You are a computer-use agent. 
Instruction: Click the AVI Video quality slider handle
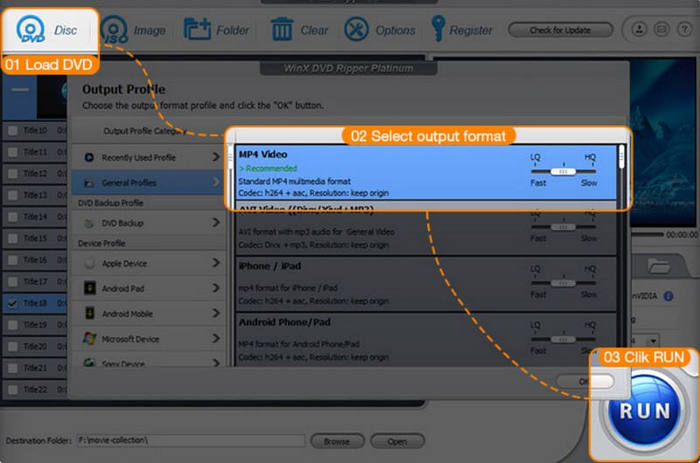563,227
